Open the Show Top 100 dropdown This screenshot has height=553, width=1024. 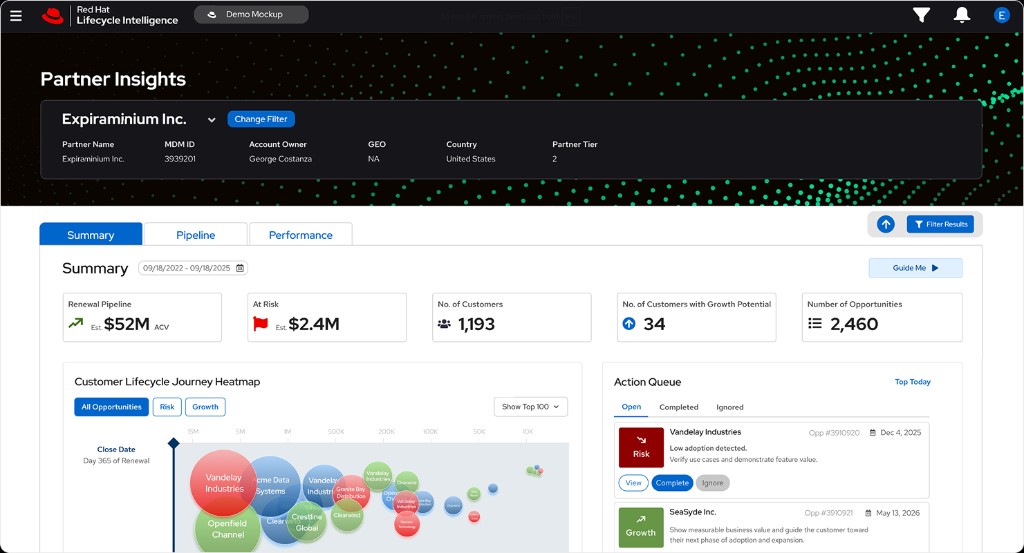pos(530,407)
